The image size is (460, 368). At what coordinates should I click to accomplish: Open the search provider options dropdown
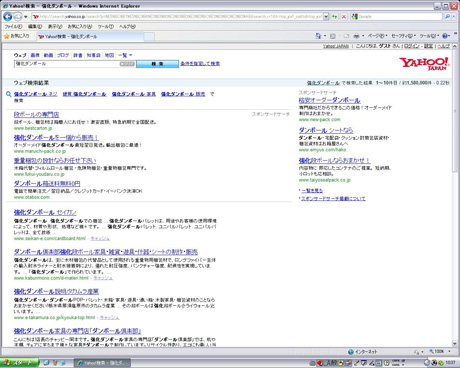454,16
